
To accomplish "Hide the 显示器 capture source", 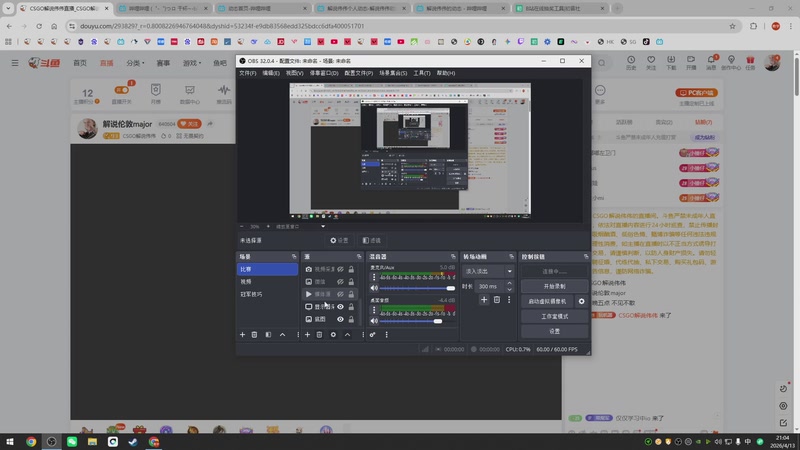I will [x=340, y=307].
